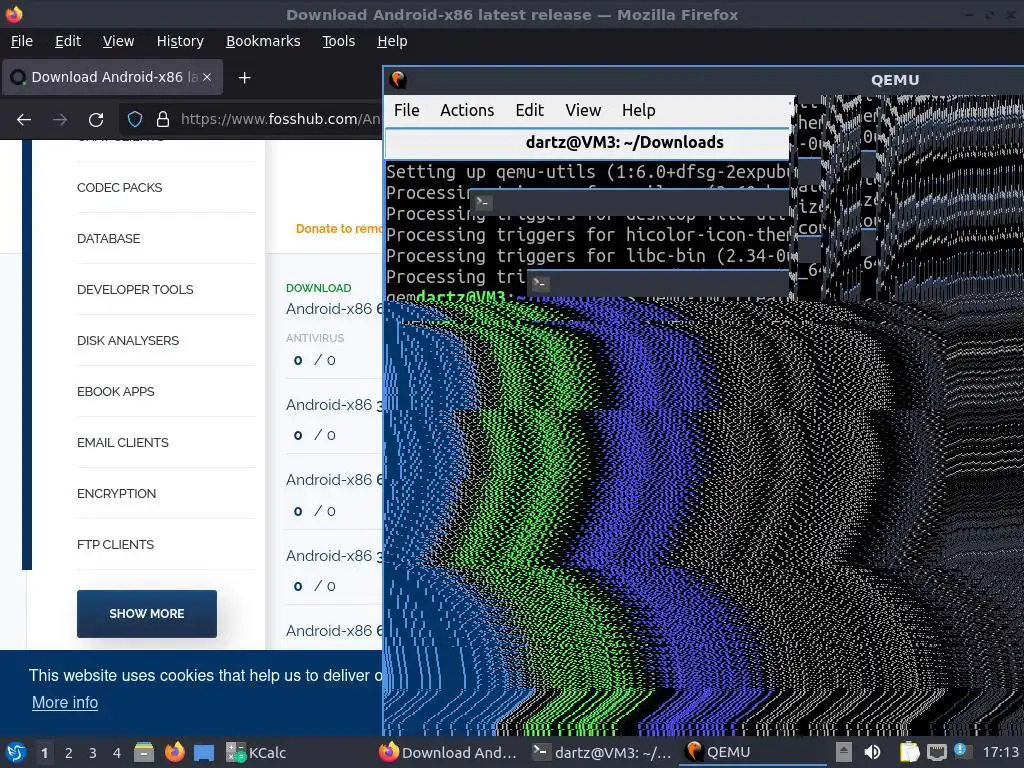Switch to virtual desktop 3
Image resolution: width=1024 pixels, height=768 pixels.
click(x=93, y=753)
